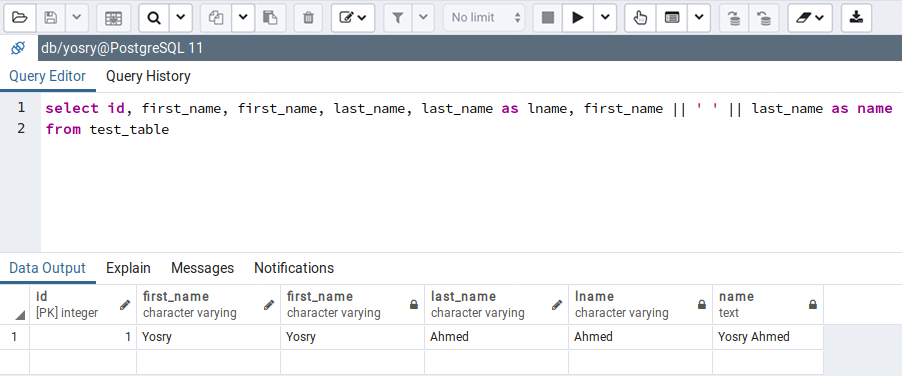Click the Download as CSV icon
The image size is (902, 376).
pyautogui.click(x=856, y=18)
